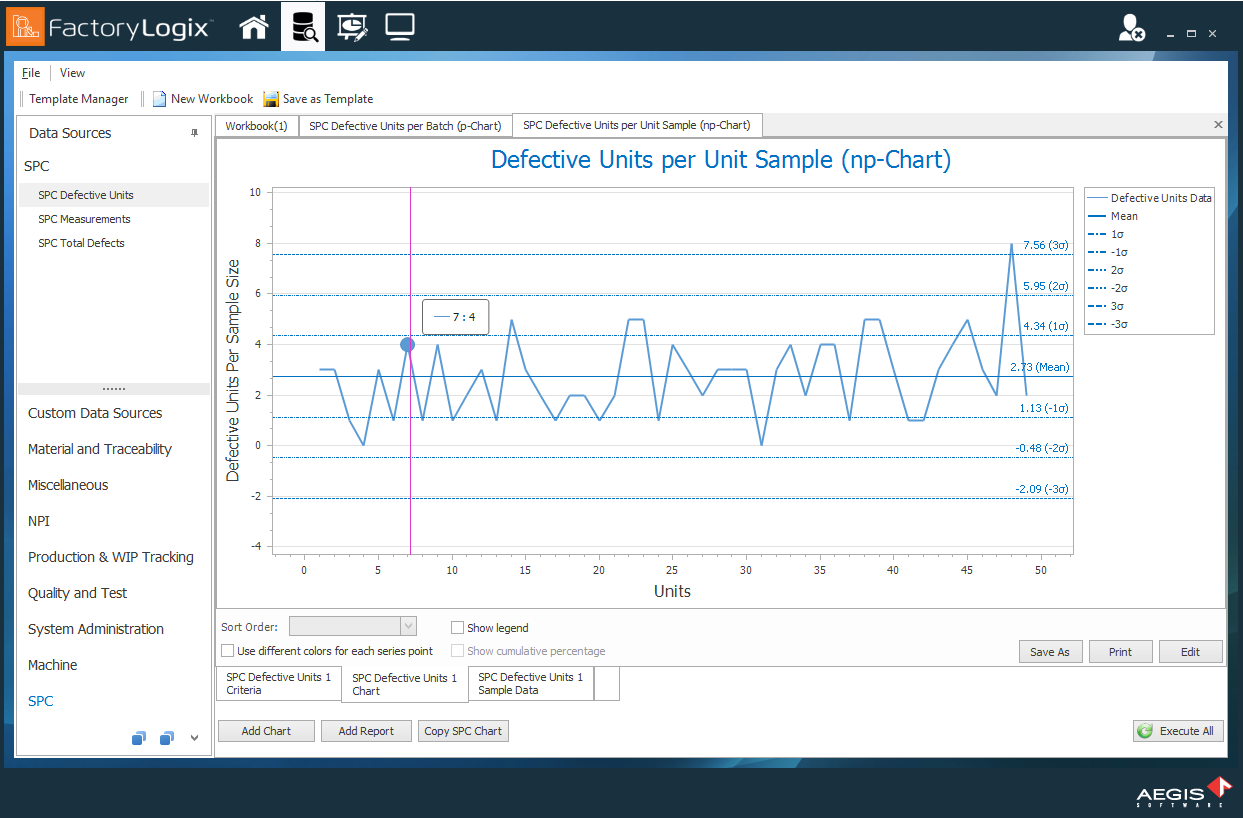
Task: Click the user account icon
Action: [1131, 29]
